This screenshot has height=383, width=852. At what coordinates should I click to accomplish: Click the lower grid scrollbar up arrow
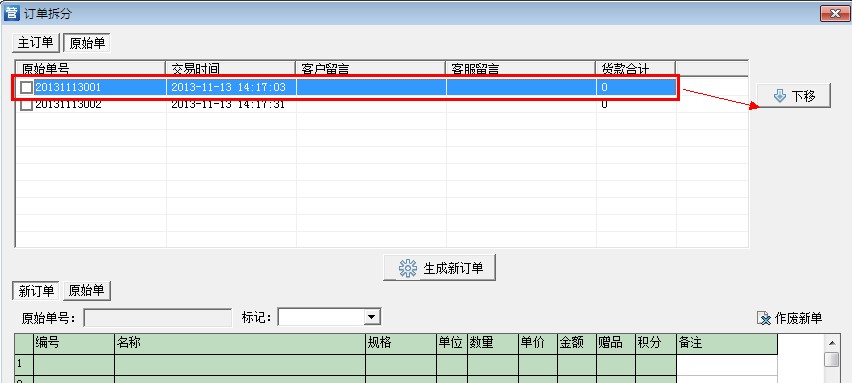[831, 343]
